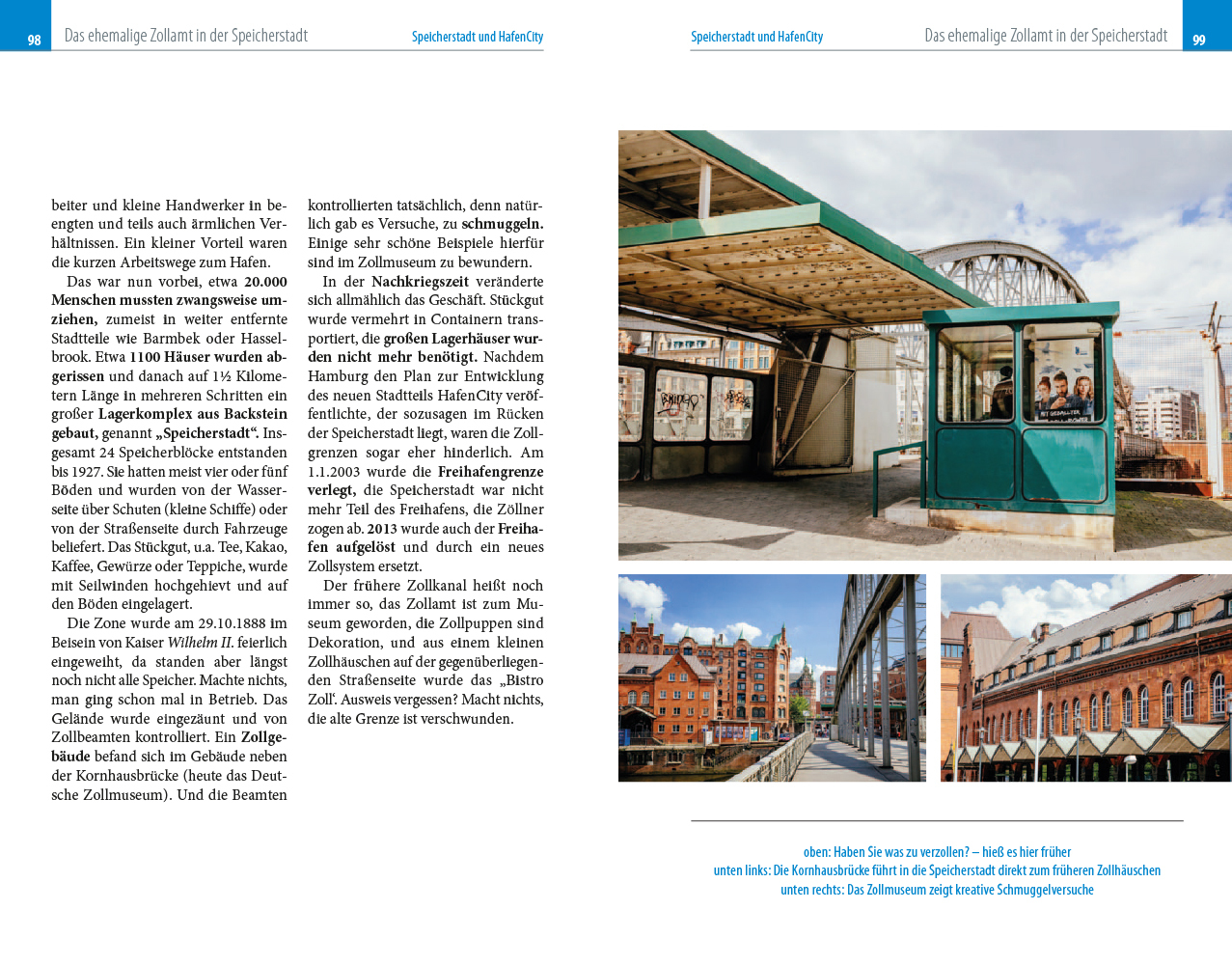Click left page's 'Speicherstadt und HafenCity' header

click(478, 37)
